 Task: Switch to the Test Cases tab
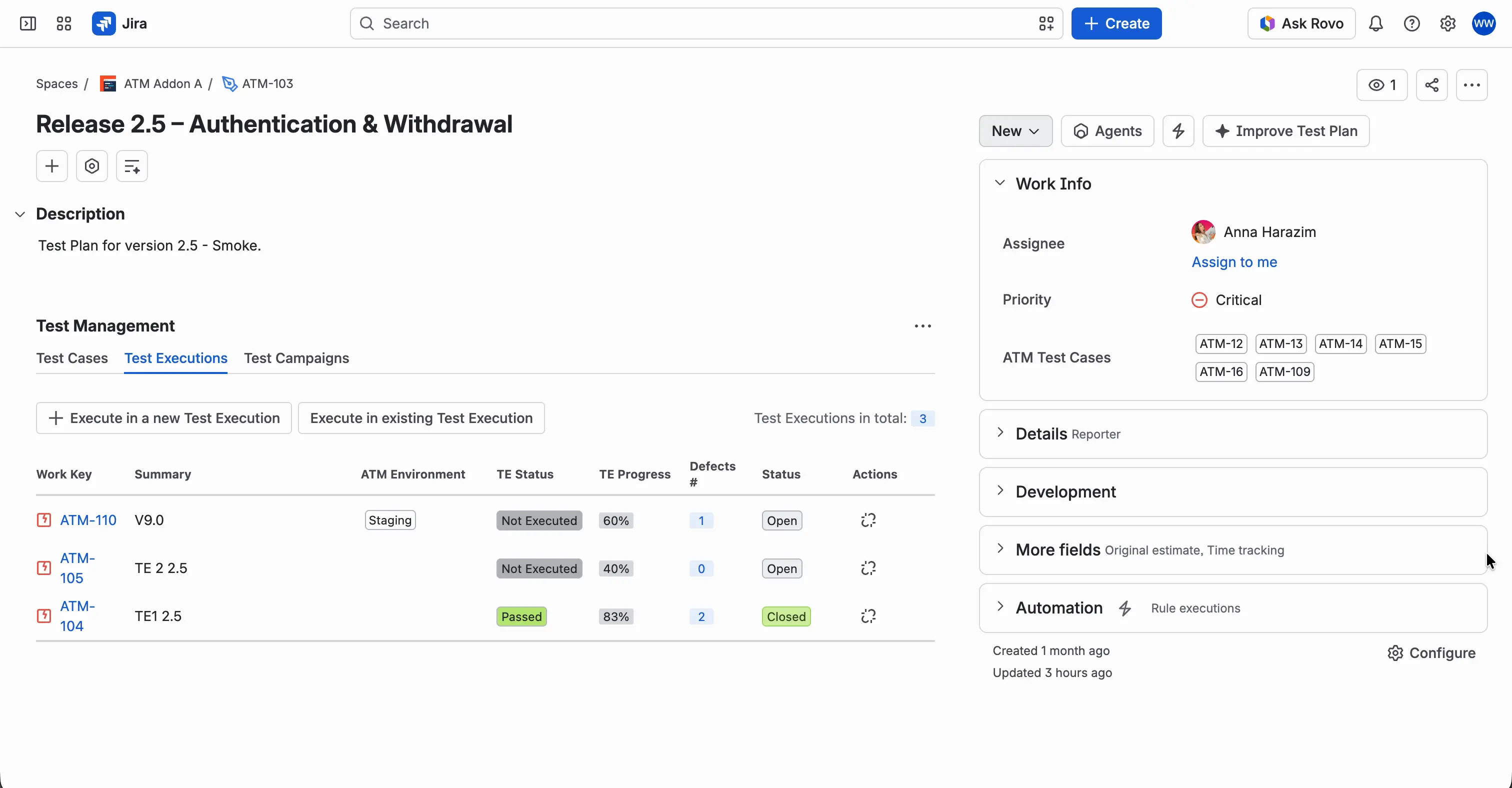71,358
